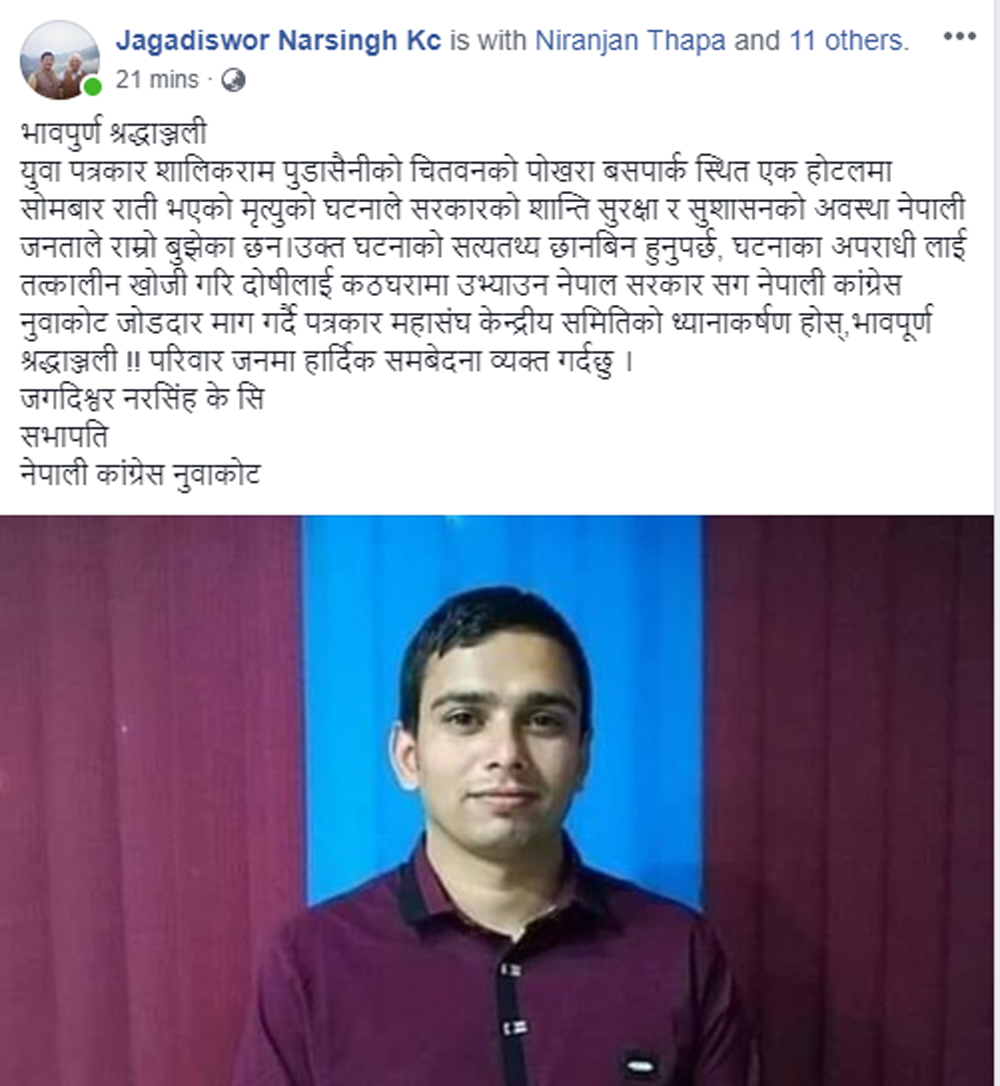Click the small logo patch on shirt
Screen dimensions: 1000x1086
639,1062
